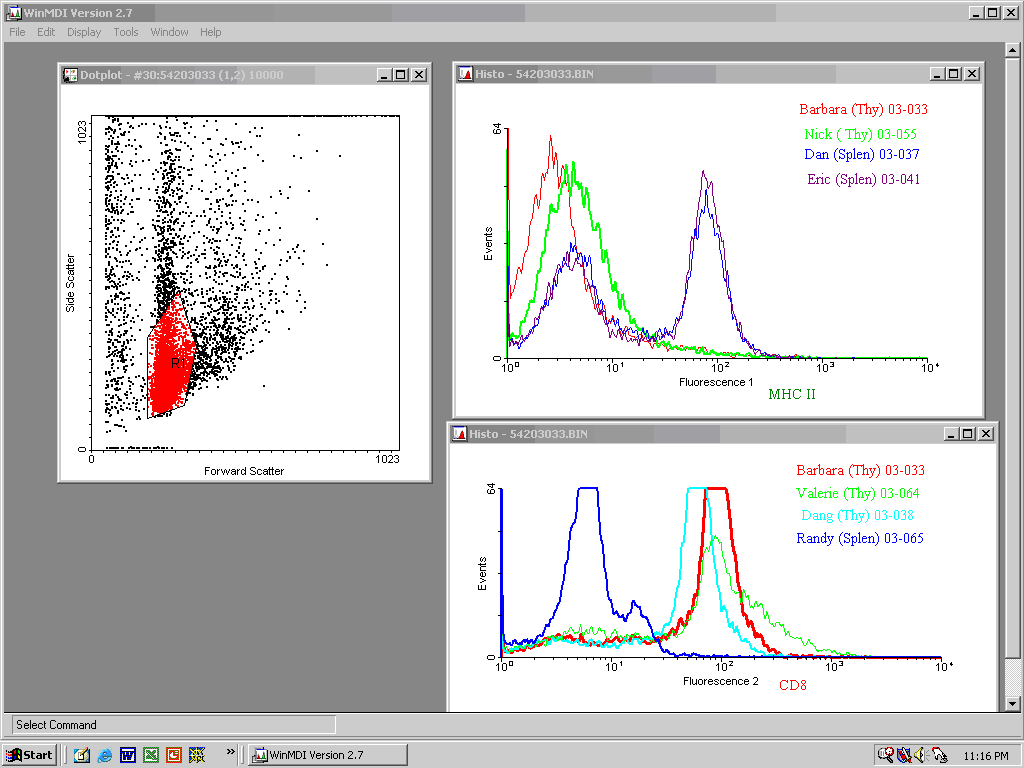Open Excel from the quick launch bar
Image resolution: width=1024 pixels, height=768 pixels.
[x=150, y=755]
